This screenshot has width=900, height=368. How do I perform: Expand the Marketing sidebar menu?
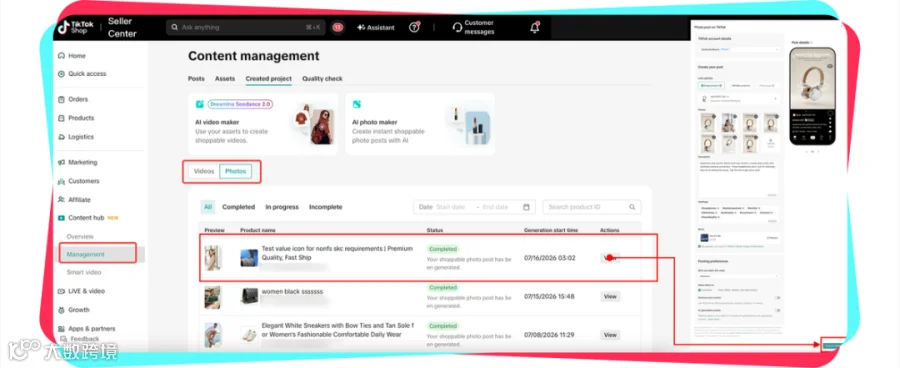click(82, 162)
